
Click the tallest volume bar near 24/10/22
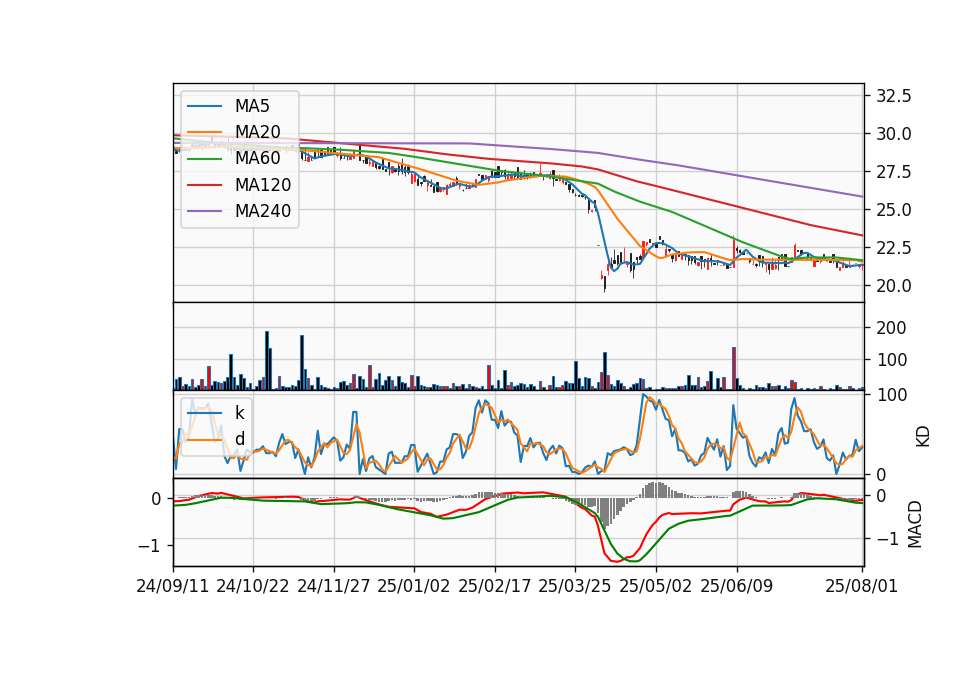tap(267, 361)
